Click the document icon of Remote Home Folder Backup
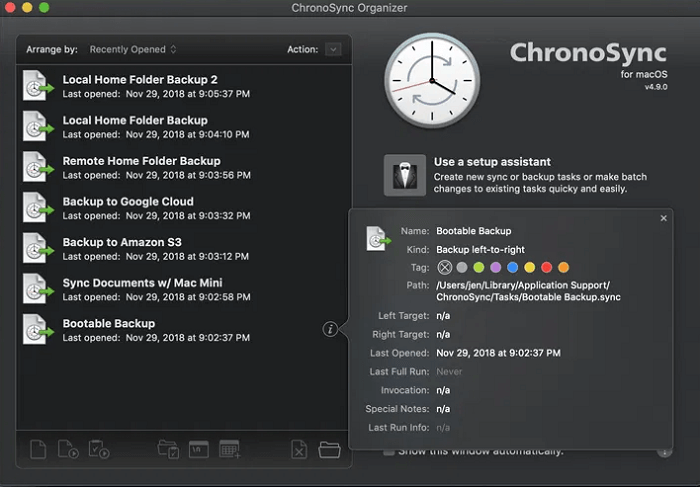Image resolution: width=700 pixels, height=487 pixels. [38, 167]
